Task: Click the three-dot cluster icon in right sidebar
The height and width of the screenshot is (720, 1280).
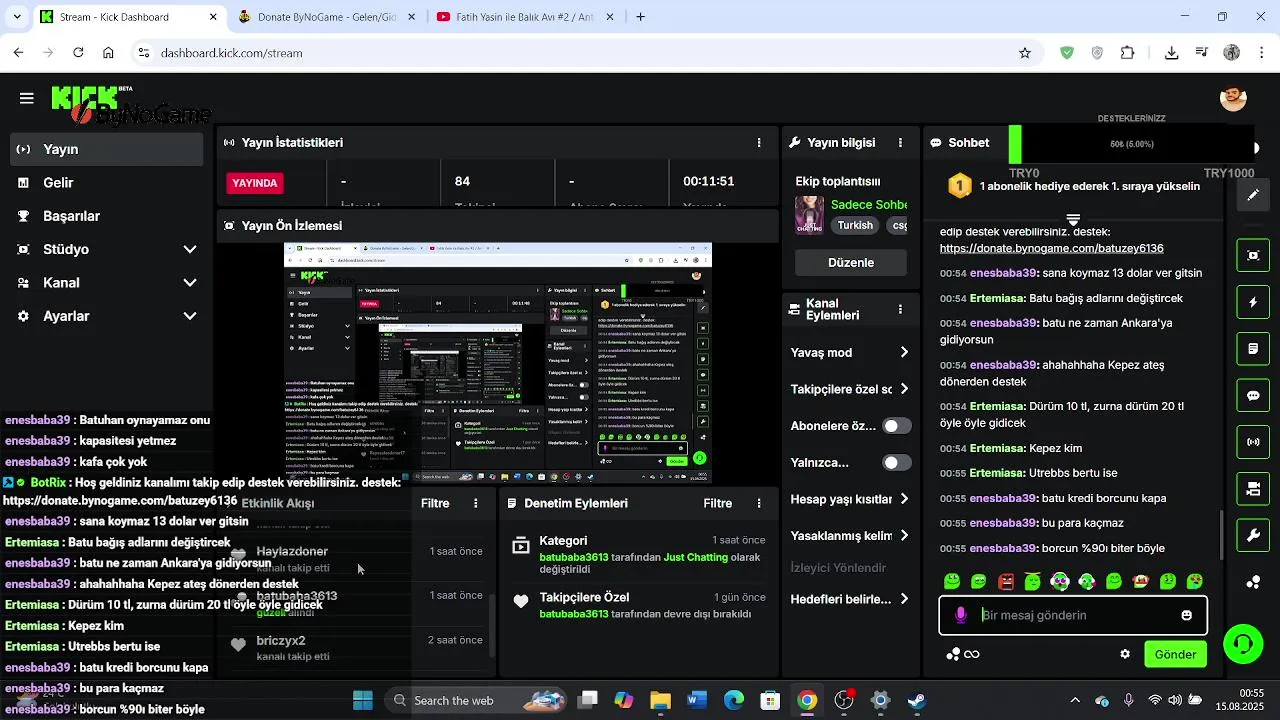Action: 1253,582
